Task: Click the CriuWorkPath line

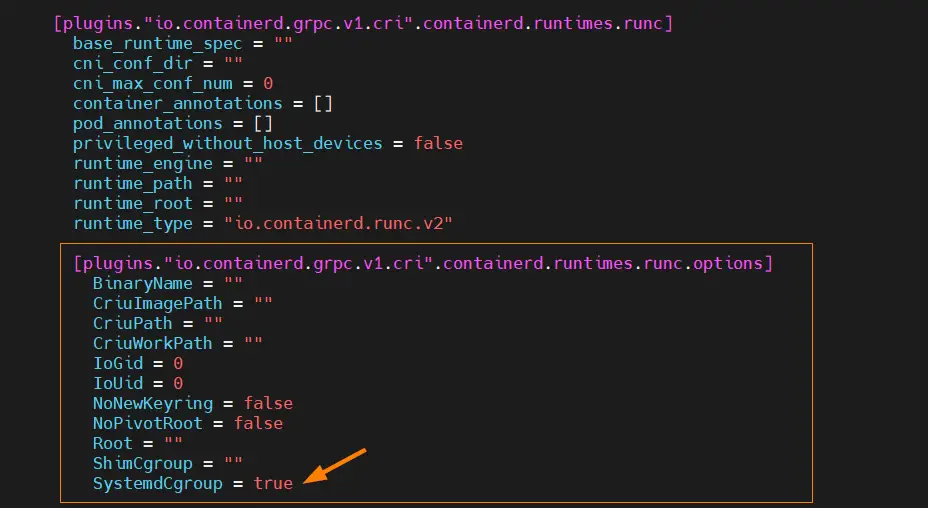Action: (x=178, y=343)
